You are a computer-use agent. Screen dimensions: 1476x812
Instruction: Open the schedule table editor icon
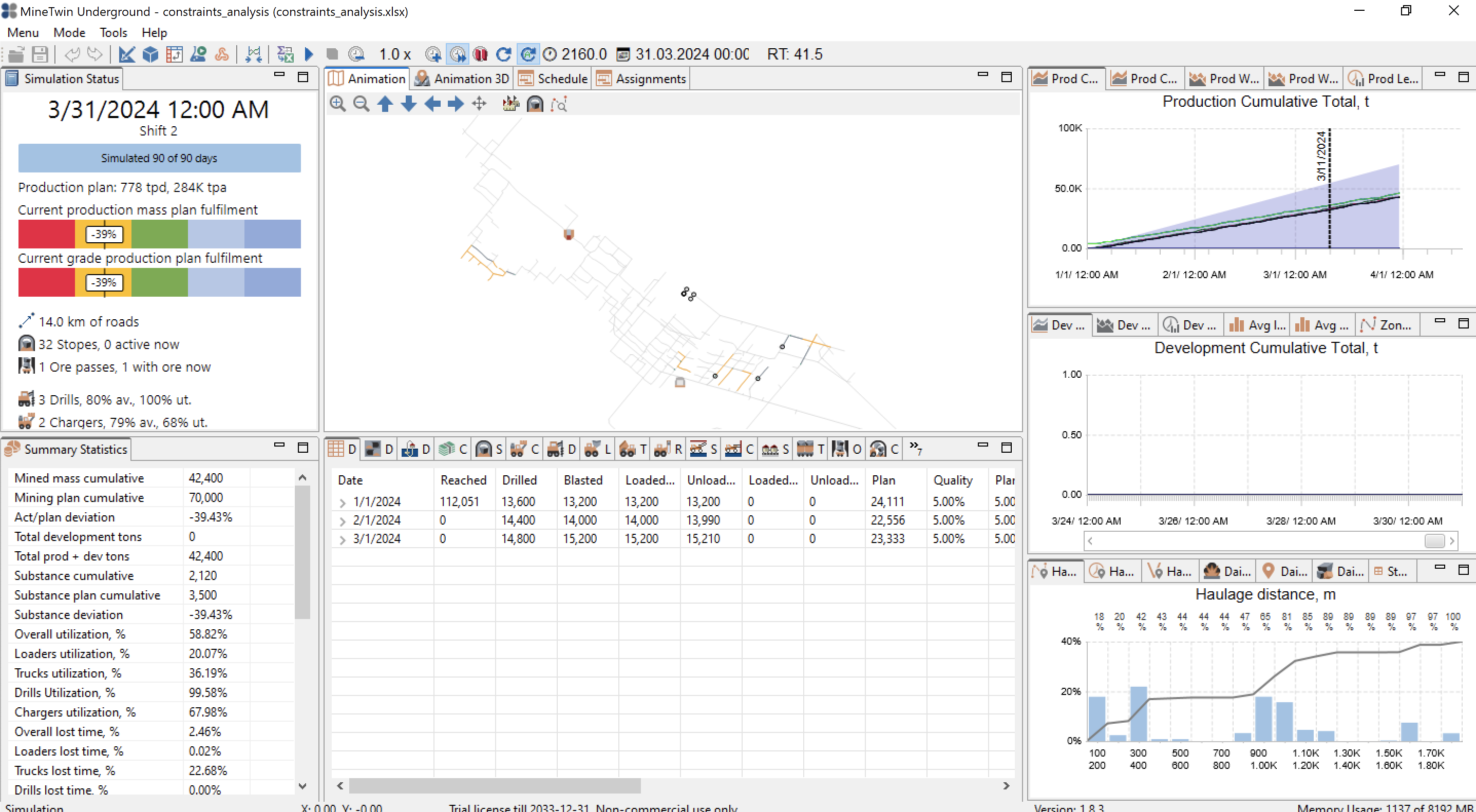(174, 54)
